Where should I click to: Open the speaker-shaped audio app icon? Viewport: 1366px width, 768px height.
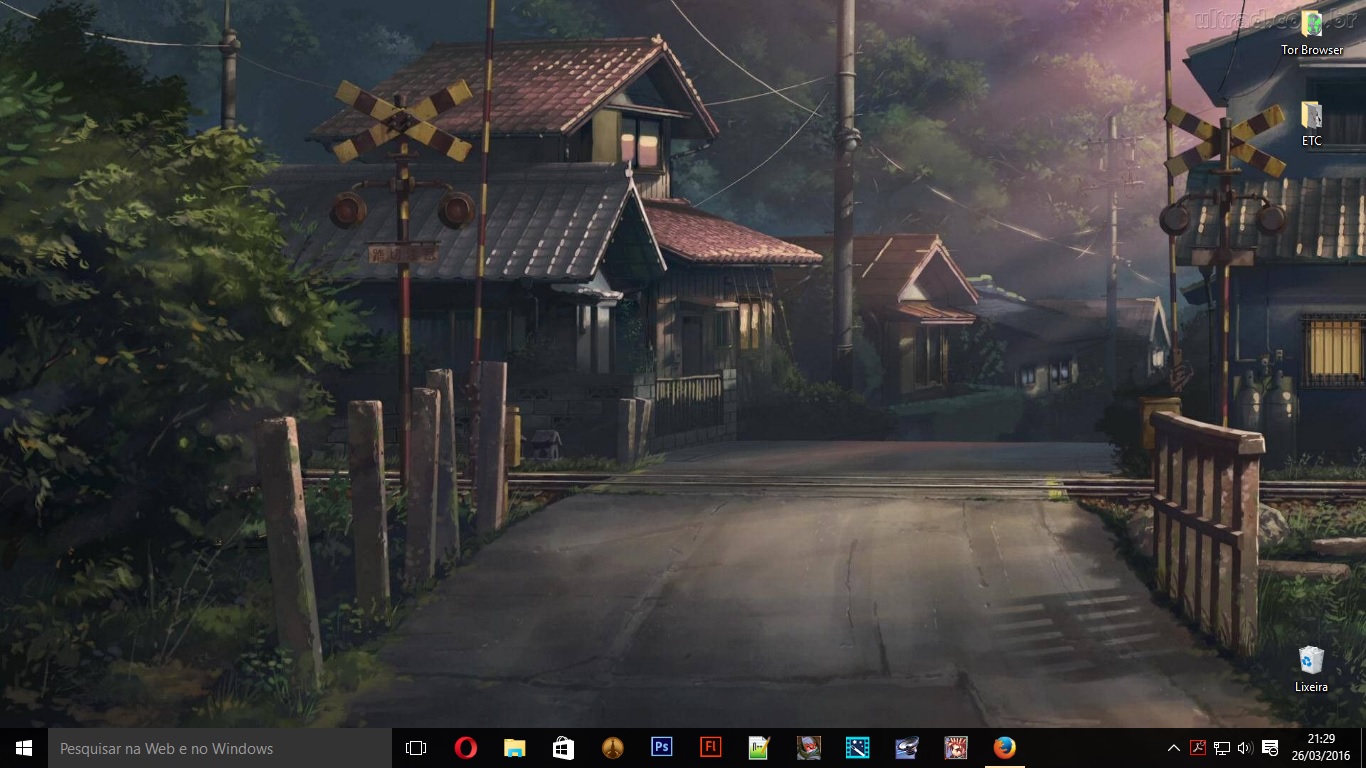coord(906,748)
